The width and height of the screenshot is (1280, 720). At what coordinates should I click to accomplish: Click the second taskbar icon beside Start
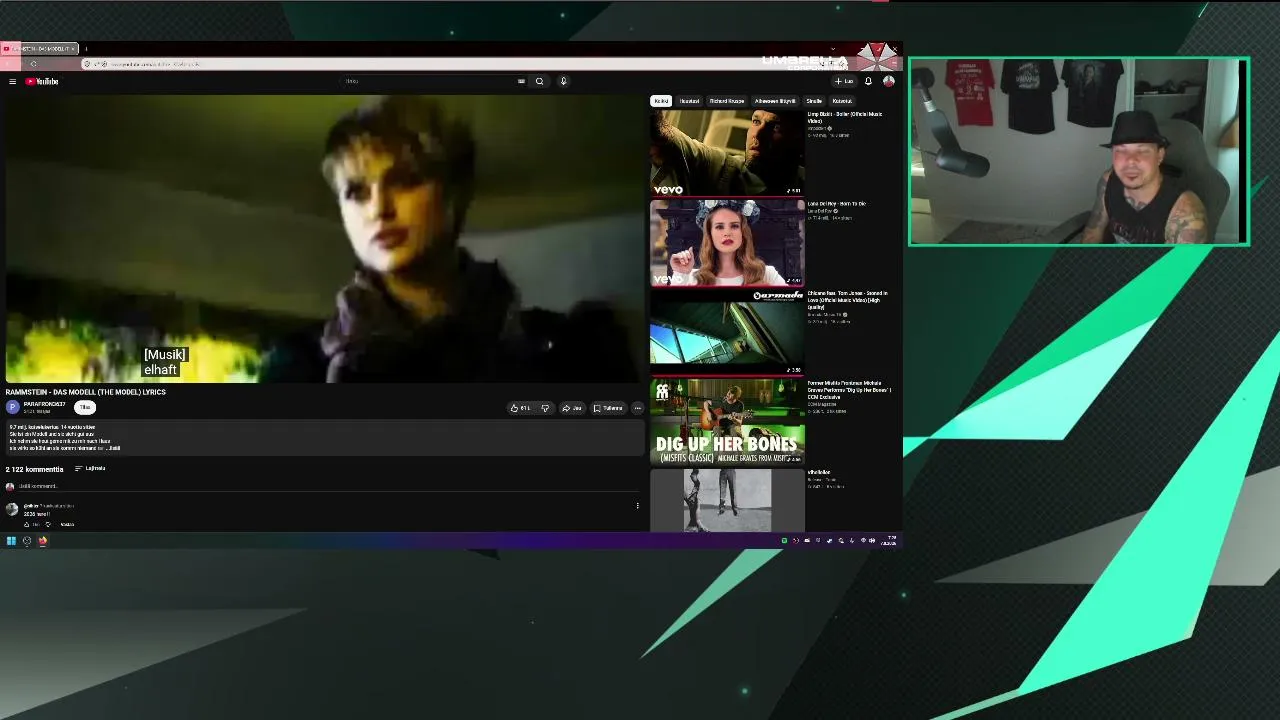point(27,541)
